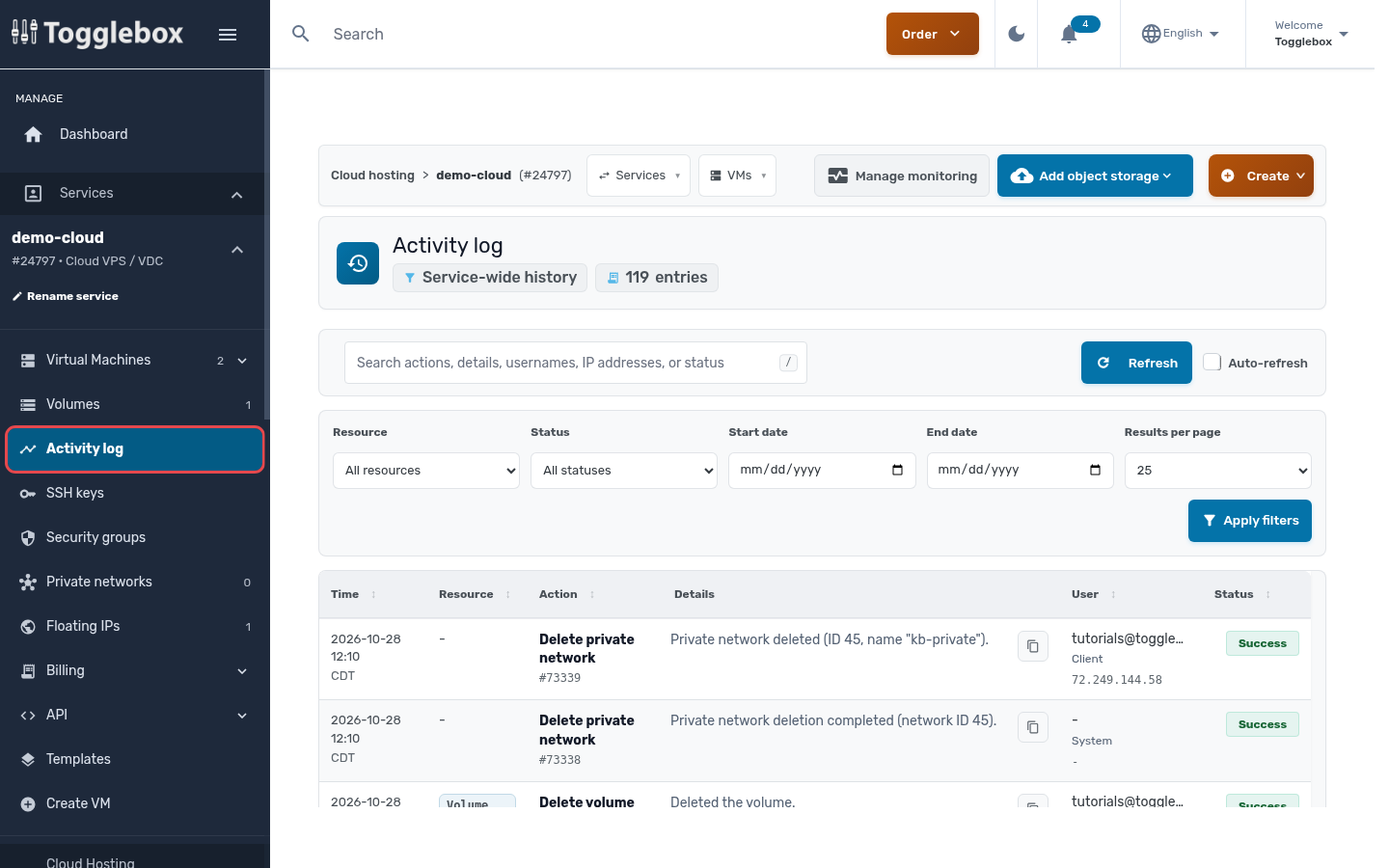Open Results per page dropdown
Viewport: 1389px width, 868px height.
click(1218, 471)
